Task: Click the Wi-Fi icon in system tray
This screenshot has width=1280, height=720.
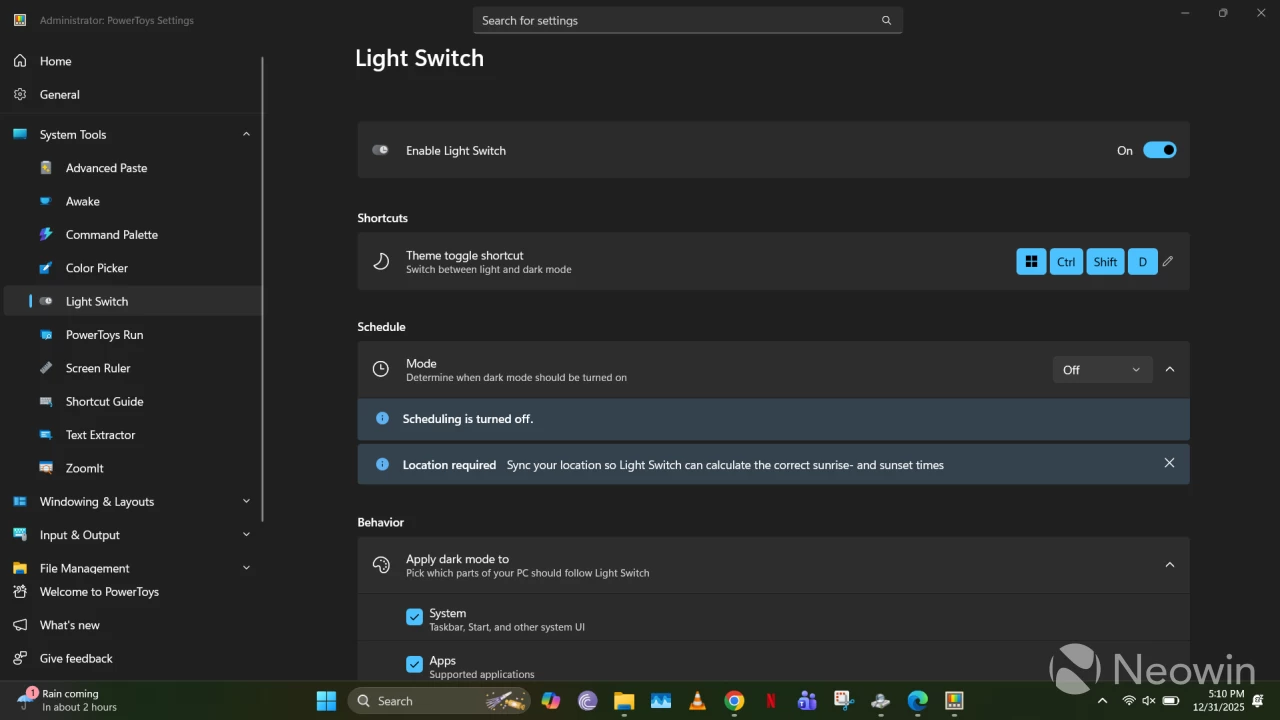Action: [x=1129, y=701]
